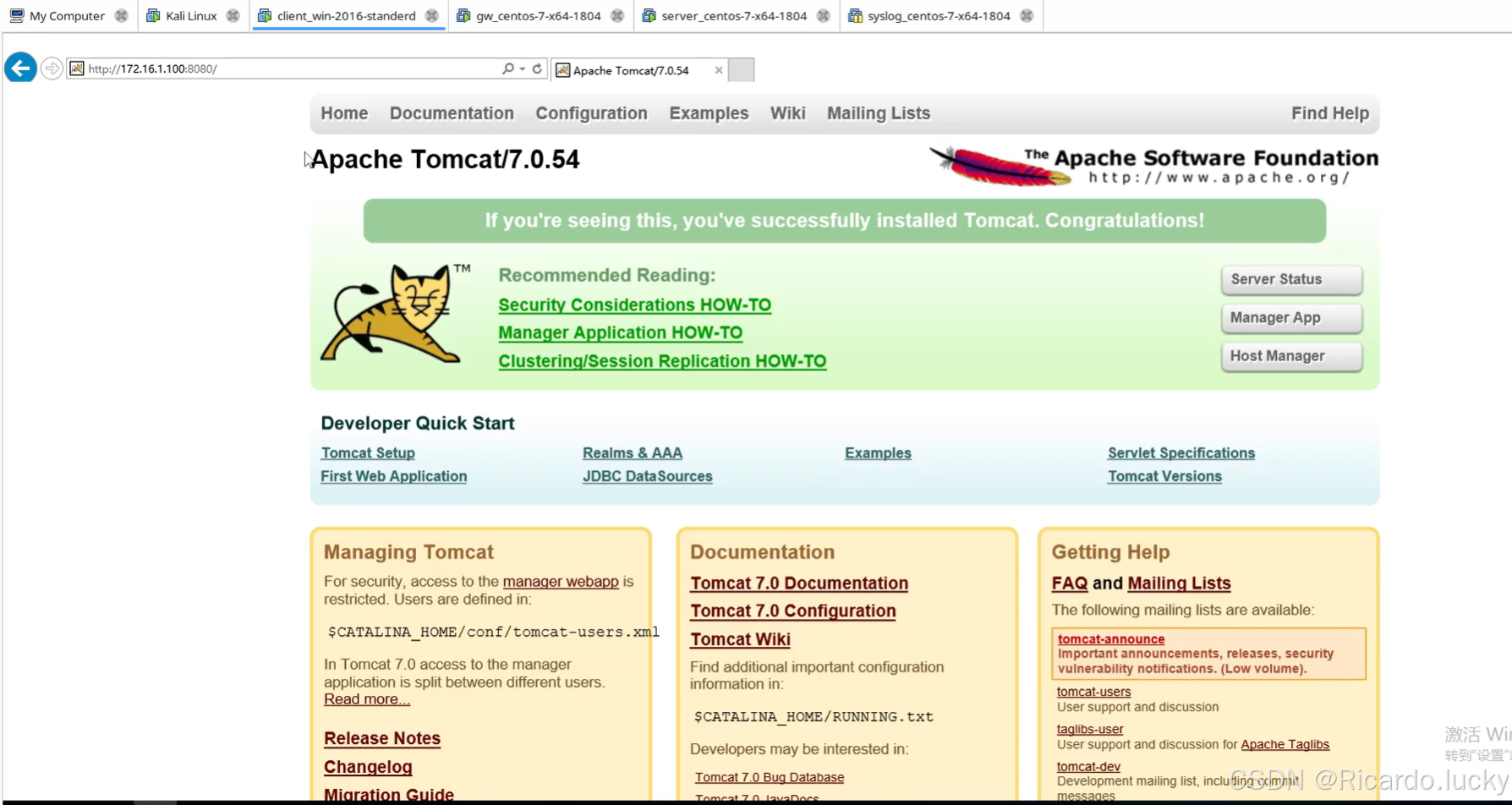The image size is (1512, 805).
Task: Click the Read more... link
Action: coord(366,699)
